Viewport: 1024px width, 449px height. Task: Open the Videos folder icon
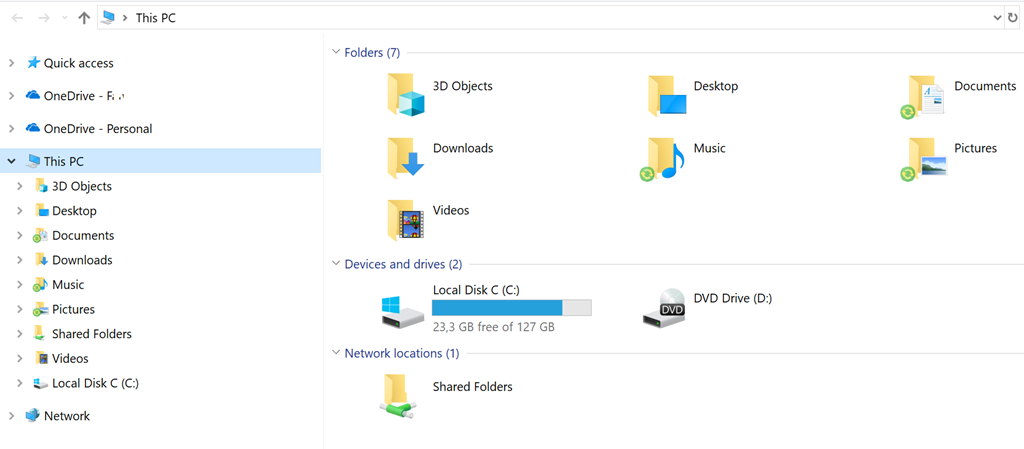tap(406, 219)
